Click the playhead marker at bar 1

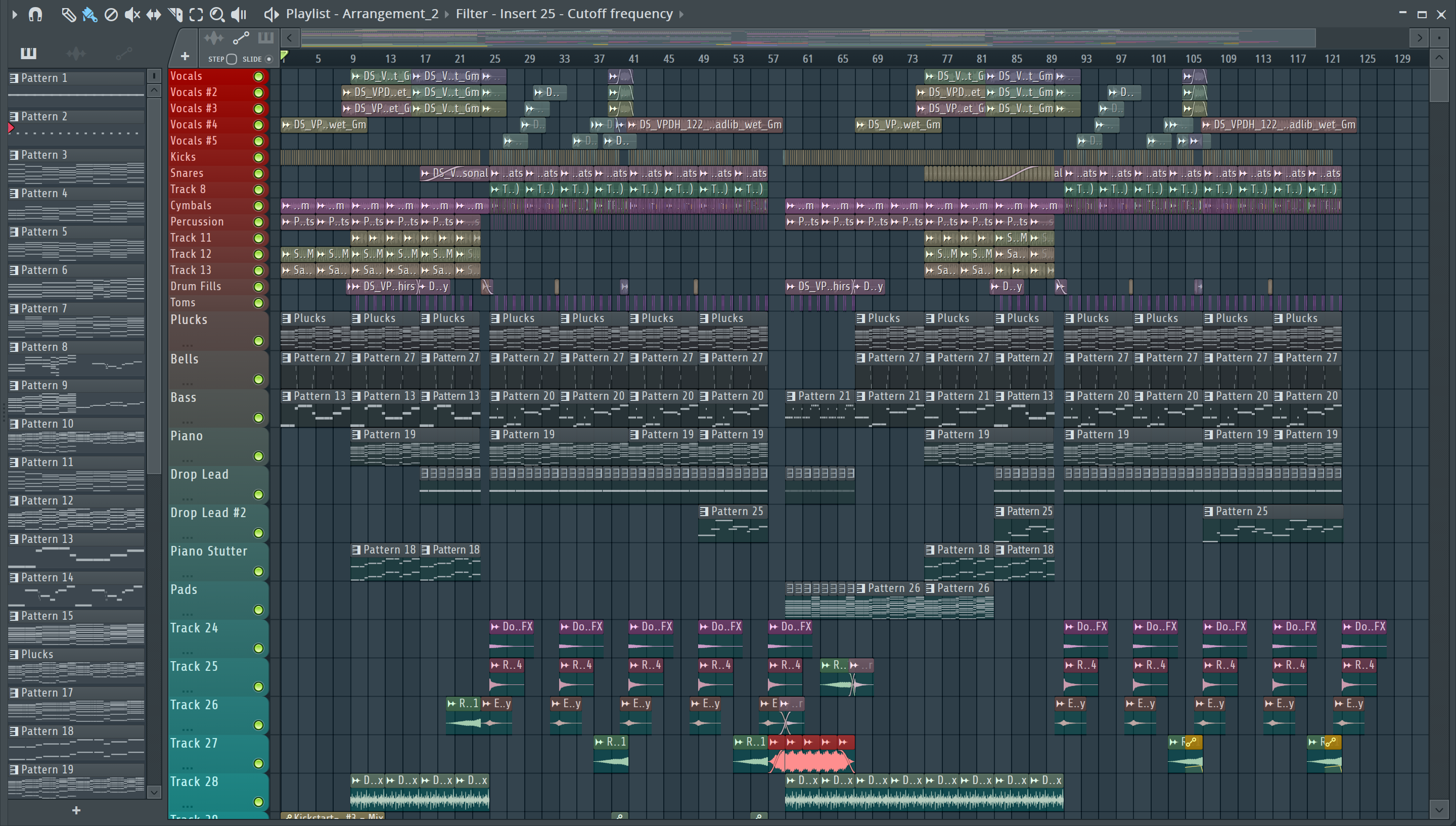[x=285, y=56]
